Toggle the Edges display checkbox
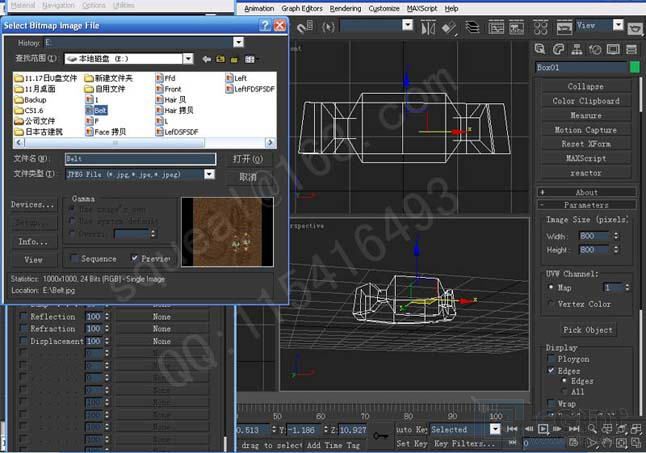The image size is (646, 453). [x=551, y=371]
